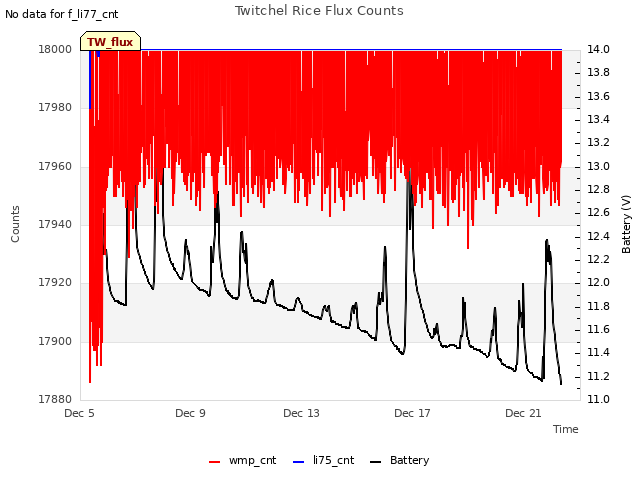Toggle the li75_cnt legend entry

[x=324, y=460]
